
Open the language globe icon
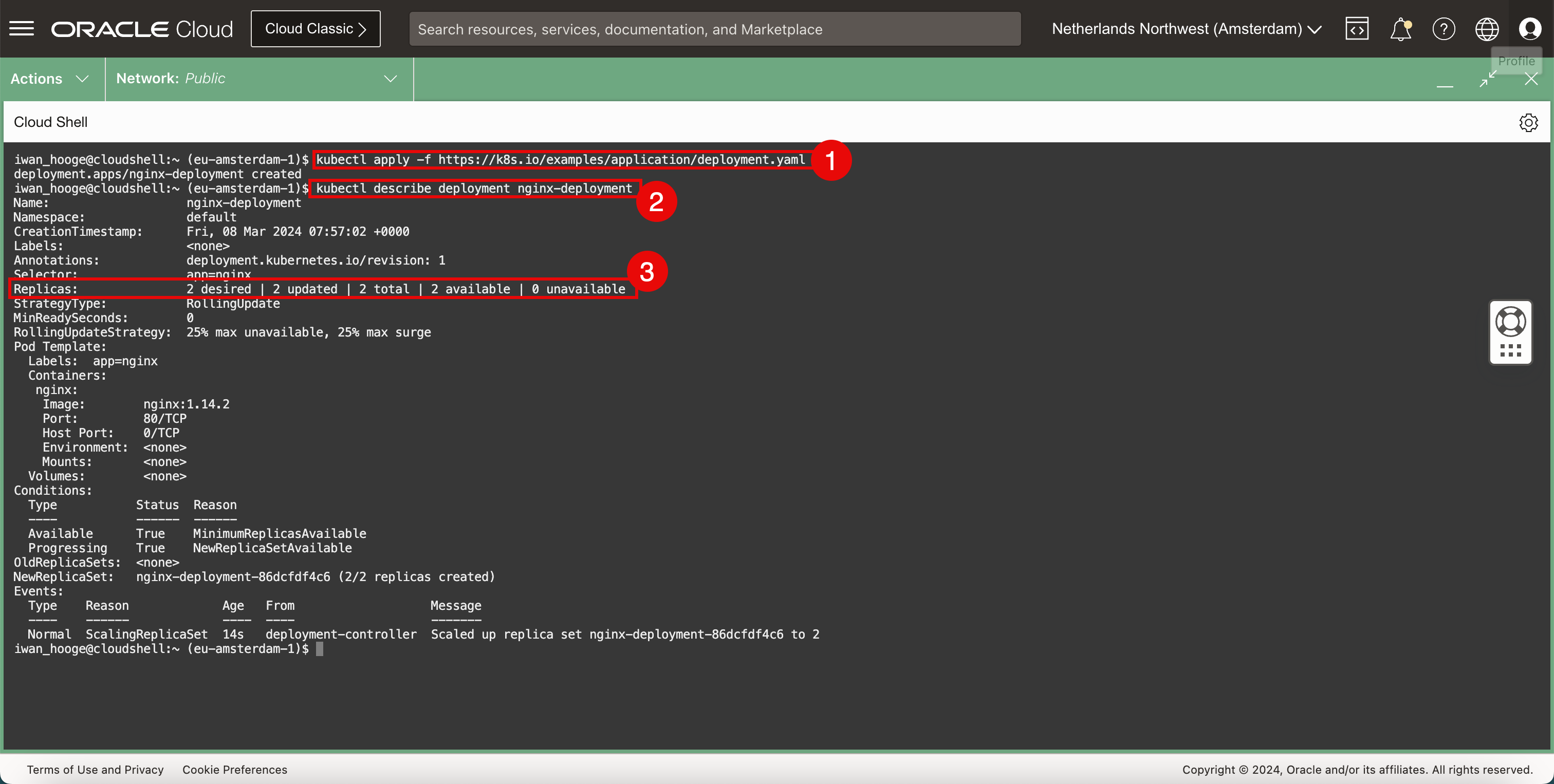click(x=1487, y=28)
